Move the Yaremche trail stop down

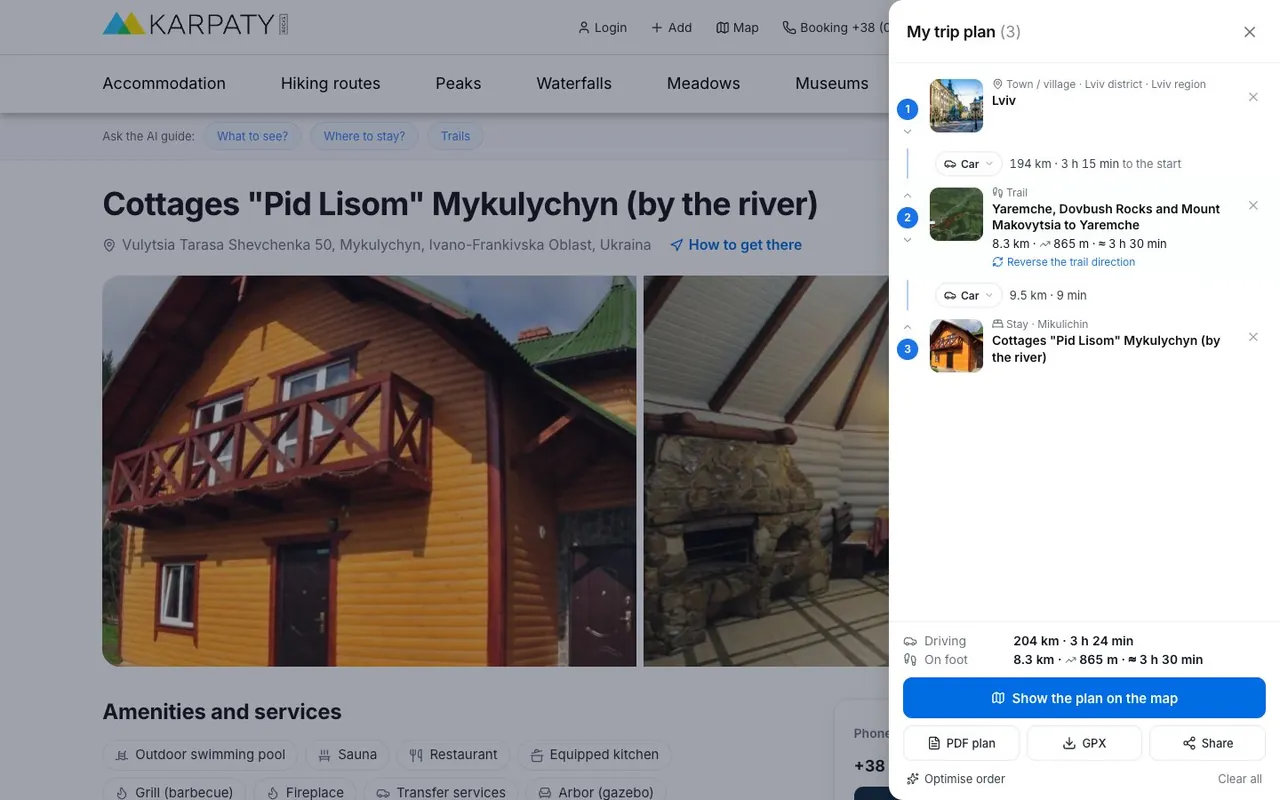907,240
